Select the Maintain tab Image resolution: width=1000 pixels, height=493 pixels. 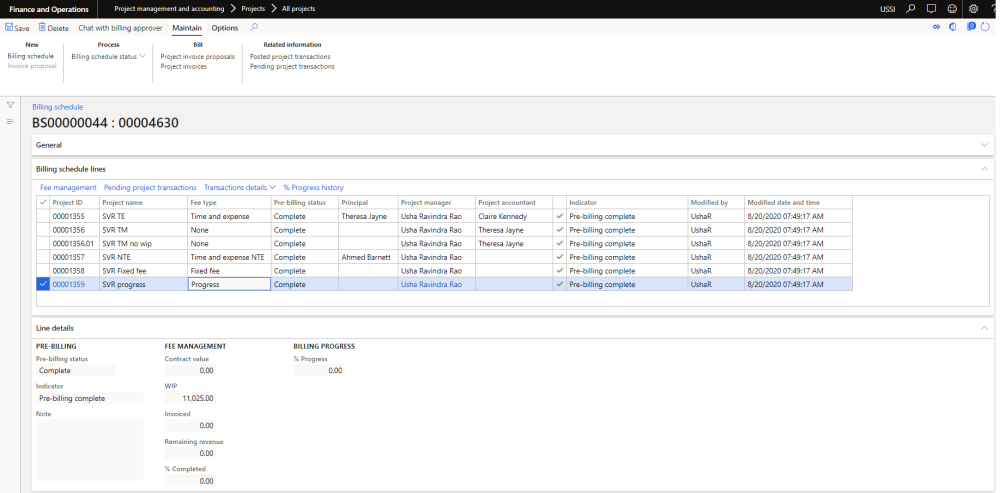pos(187,28)
